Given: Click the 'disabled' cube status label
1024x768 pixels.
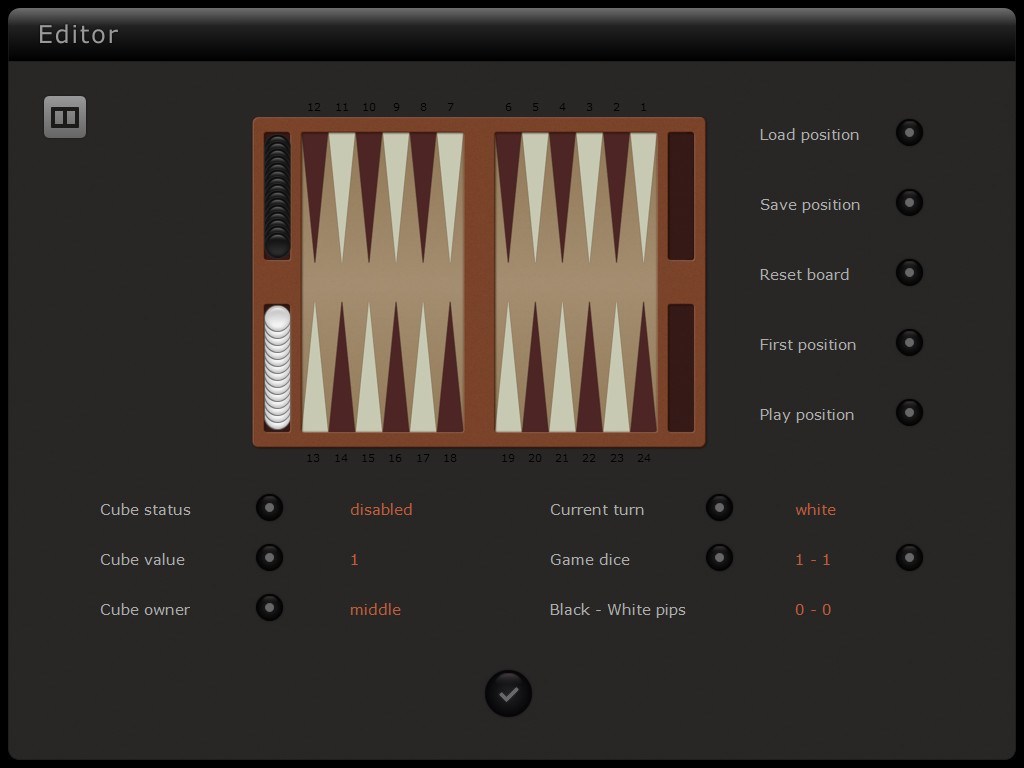Looking at the screenshot, I should (x=381, y=509).
